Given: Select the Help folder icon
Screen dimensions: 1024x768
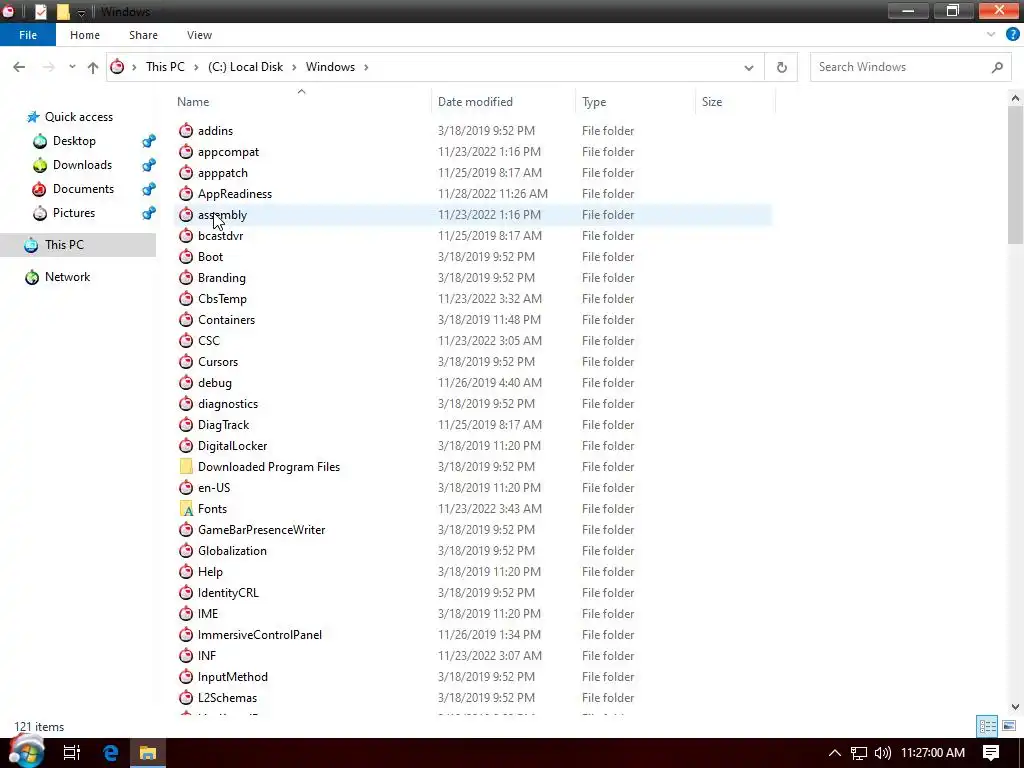Looking at the screenshot, I should coord(186,571).
